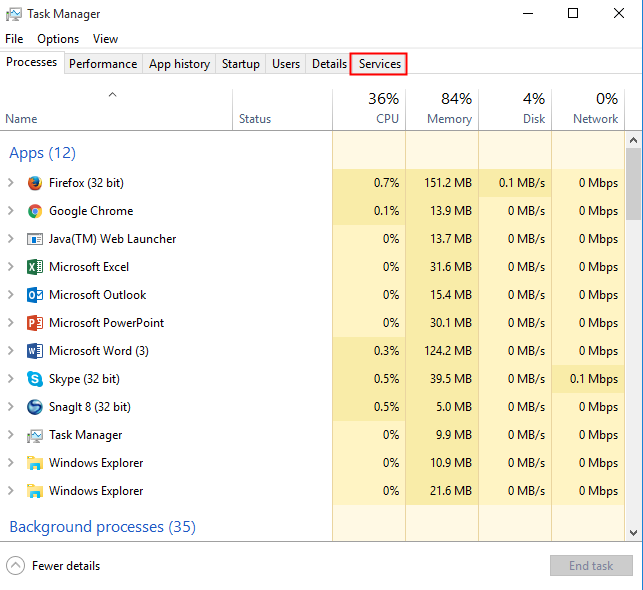Click Google Chrome CPU value 0.1%
This screenshot has height=590, width=643.
[386, 211]
